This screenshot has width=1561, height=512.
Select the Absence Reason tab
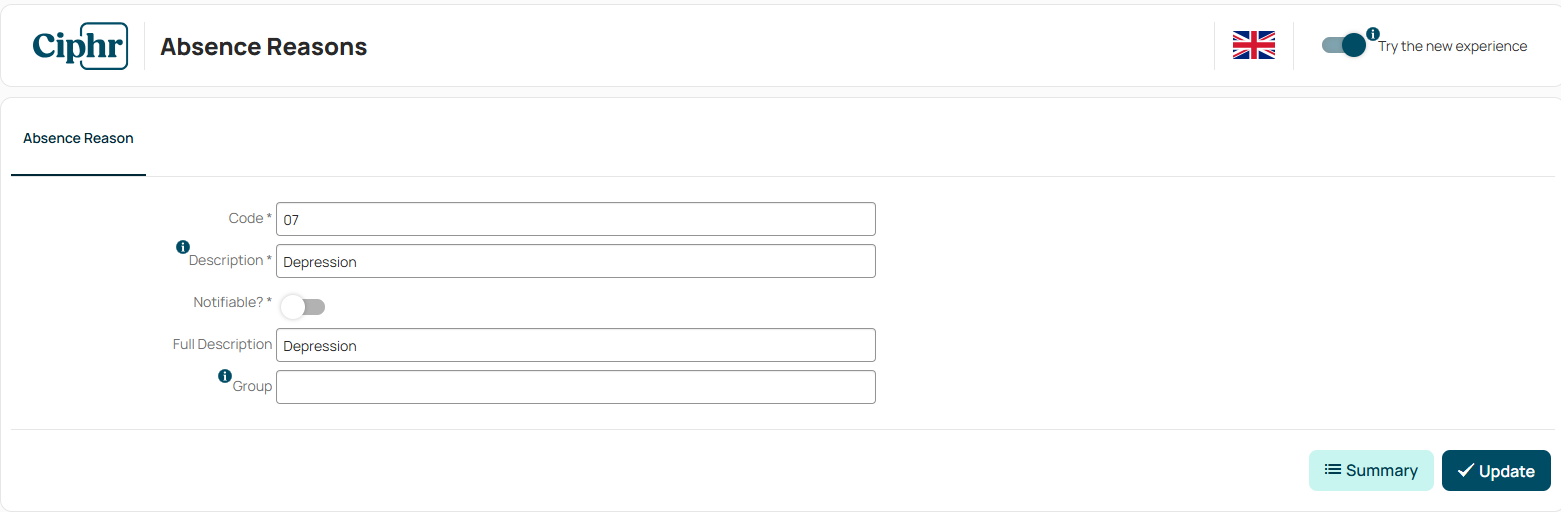[x=78, y=139]
